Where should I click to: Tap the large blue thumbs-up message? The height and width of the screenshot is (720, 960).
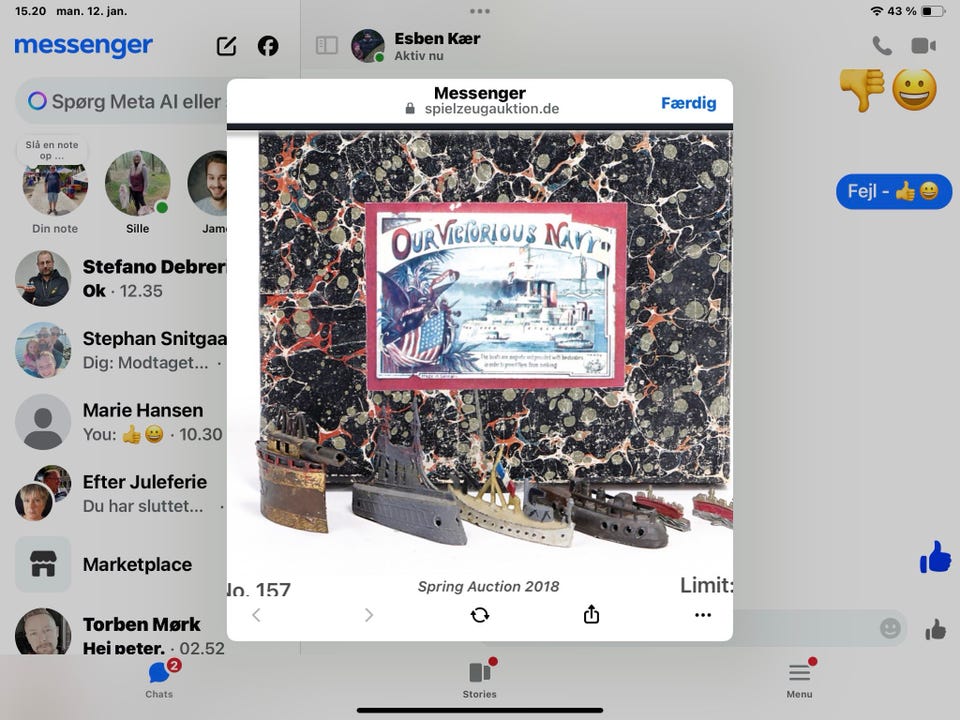click(936, 557)
